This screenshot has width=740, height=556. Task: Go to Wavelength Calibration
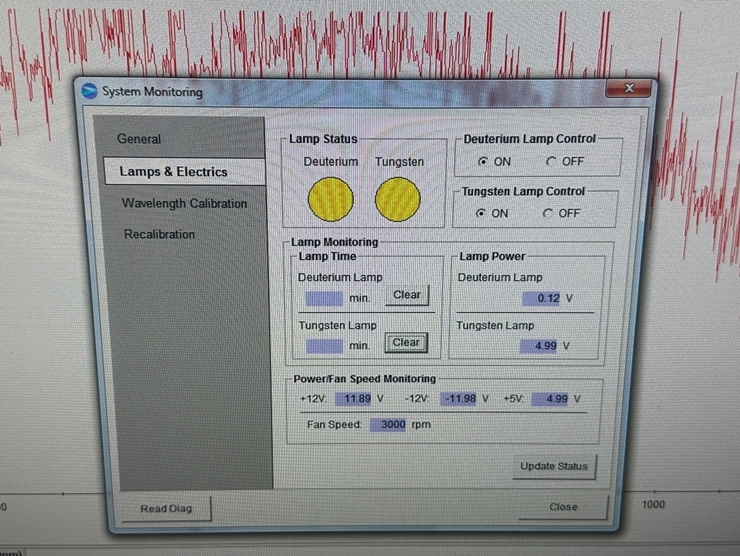184,203
